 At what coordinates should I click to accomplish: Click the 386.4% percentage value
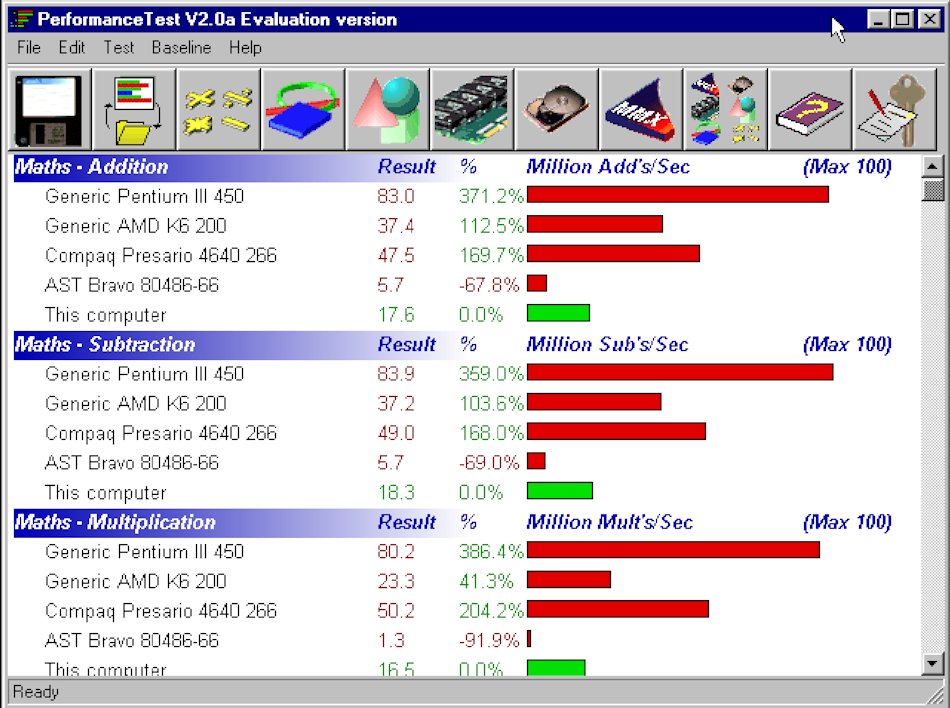tap(491, 552)
